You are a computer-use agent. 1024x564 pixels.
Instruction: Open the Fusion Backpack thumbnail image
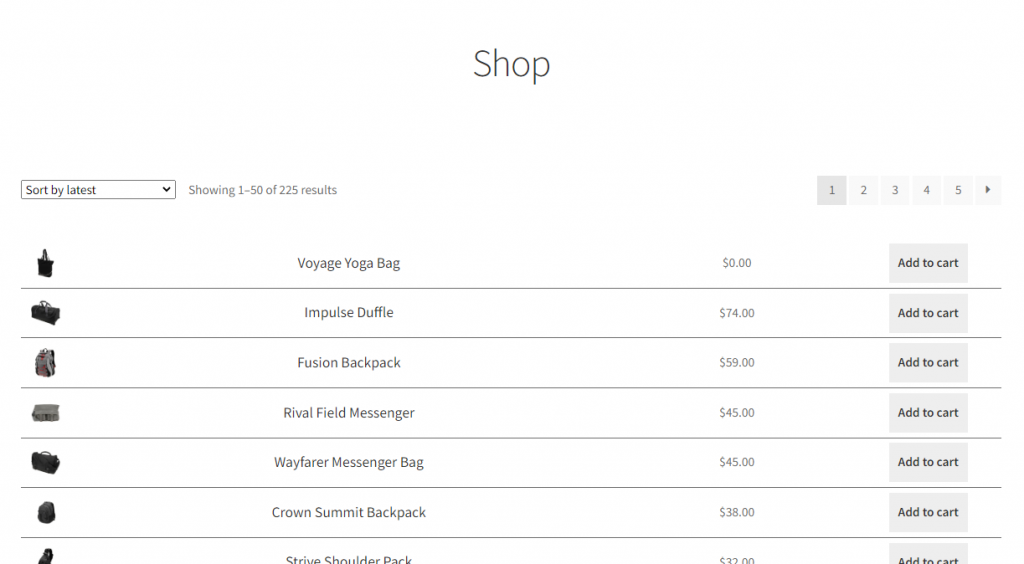pyautogui.click(x=45, y=362)
